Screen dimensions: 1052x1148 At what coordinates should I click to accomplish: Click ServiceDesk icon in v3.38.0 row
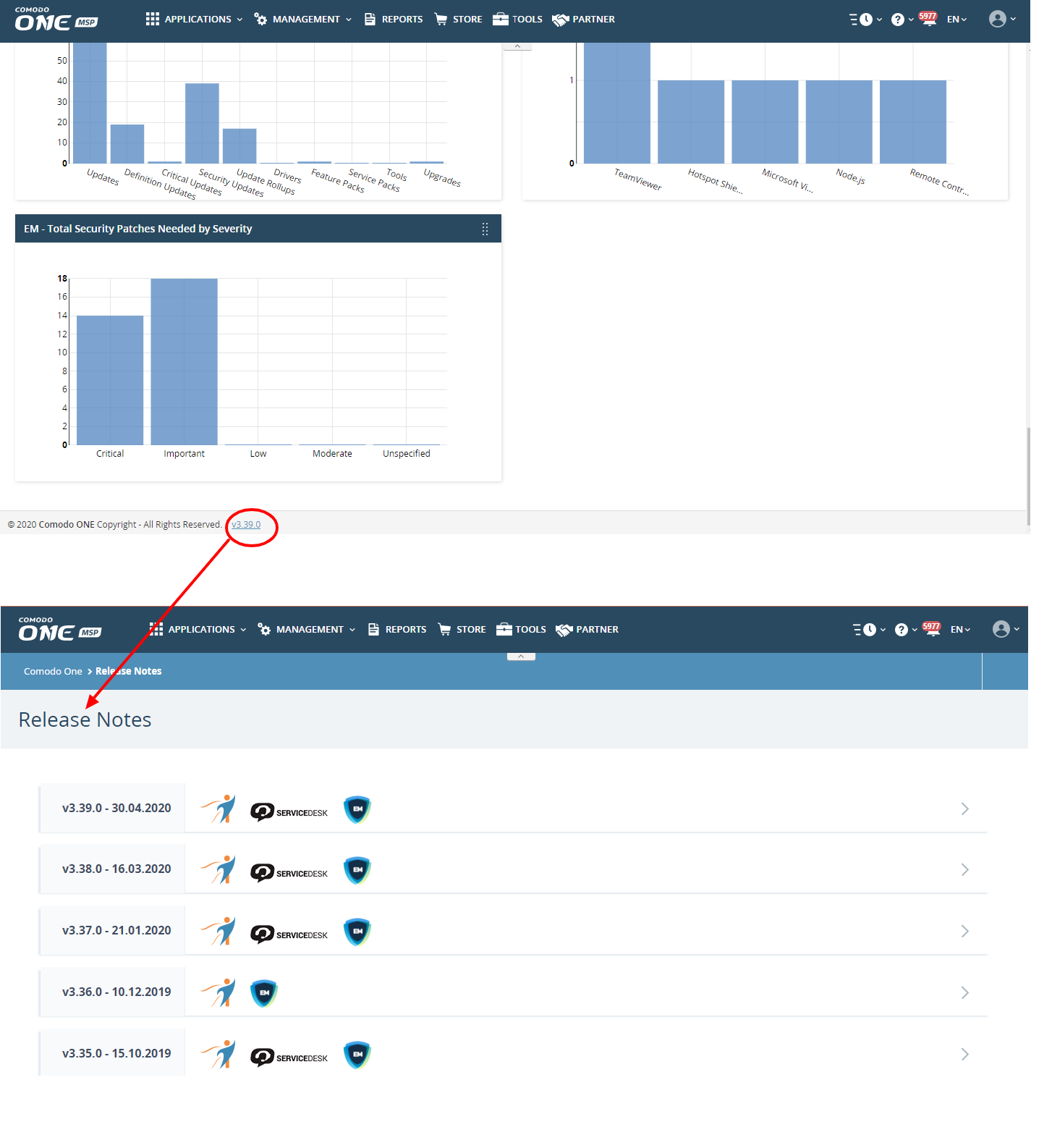coord(289,873)
